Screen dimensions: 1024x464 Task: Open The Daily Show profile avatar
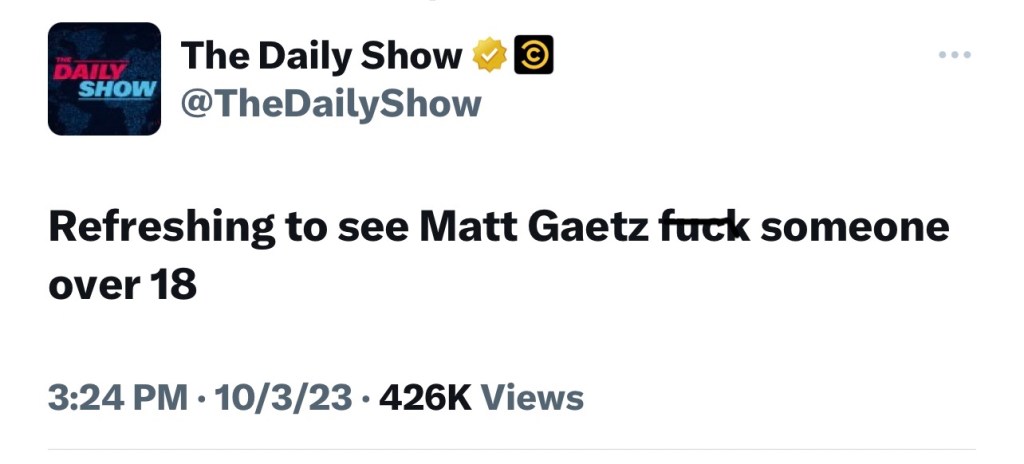(x=104, y=79)
